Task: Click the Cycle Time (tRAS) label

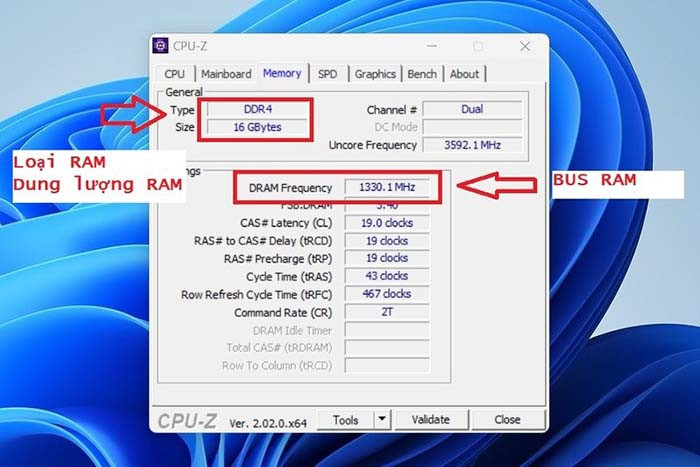Action: pos(289,277)
